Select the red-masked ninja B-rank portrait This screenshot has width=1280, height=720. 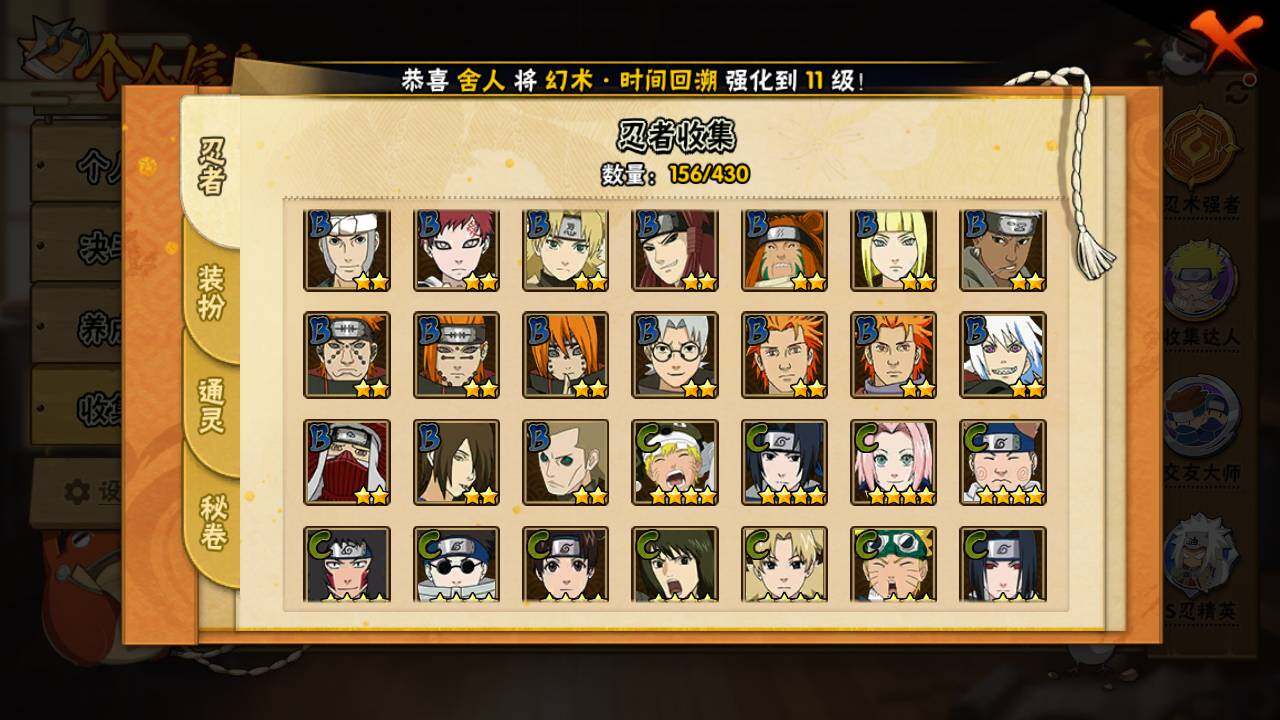(x=347, y=461)
